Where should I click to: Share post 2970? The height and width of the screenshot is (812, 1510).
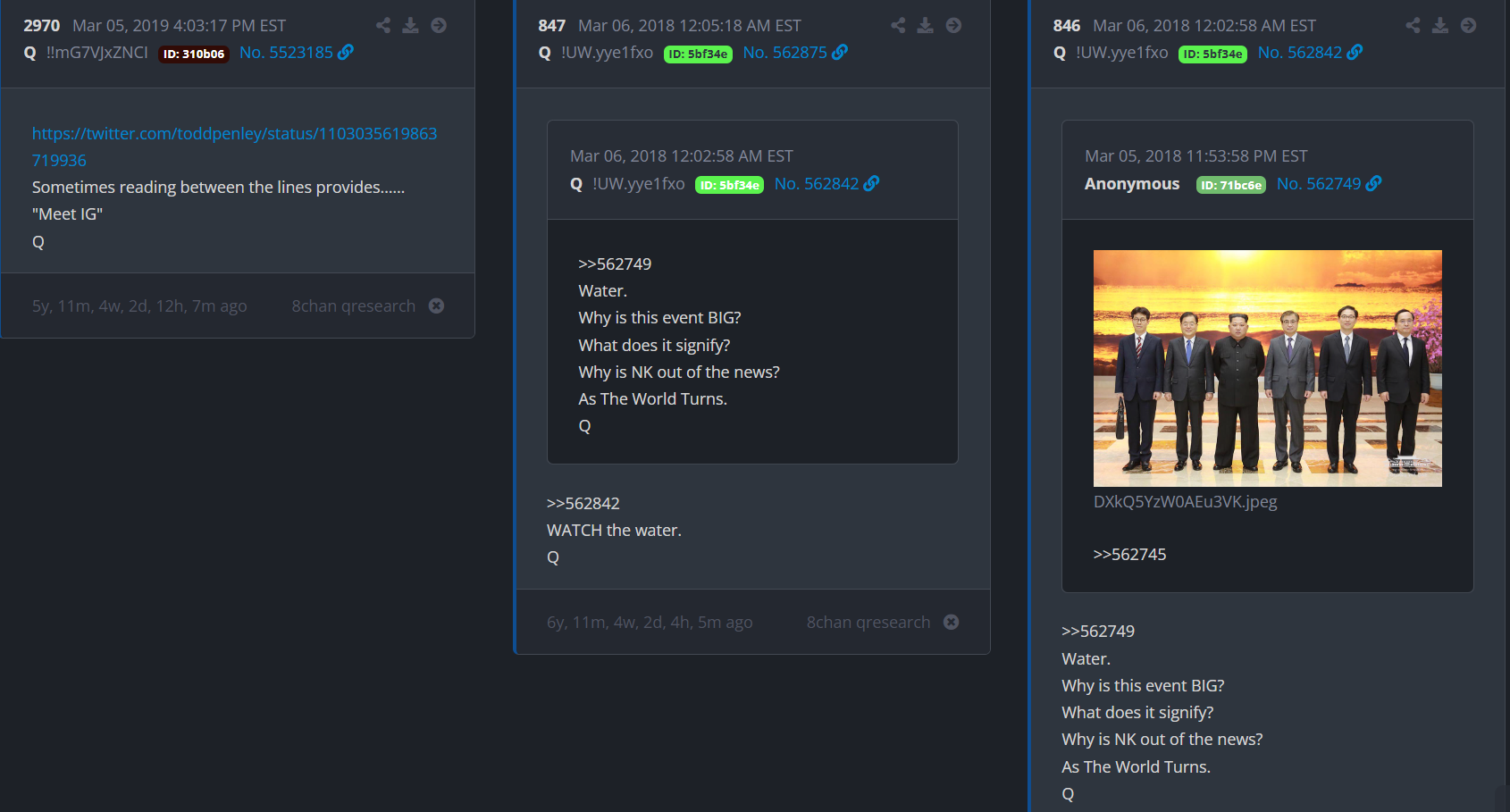[383, 25]
